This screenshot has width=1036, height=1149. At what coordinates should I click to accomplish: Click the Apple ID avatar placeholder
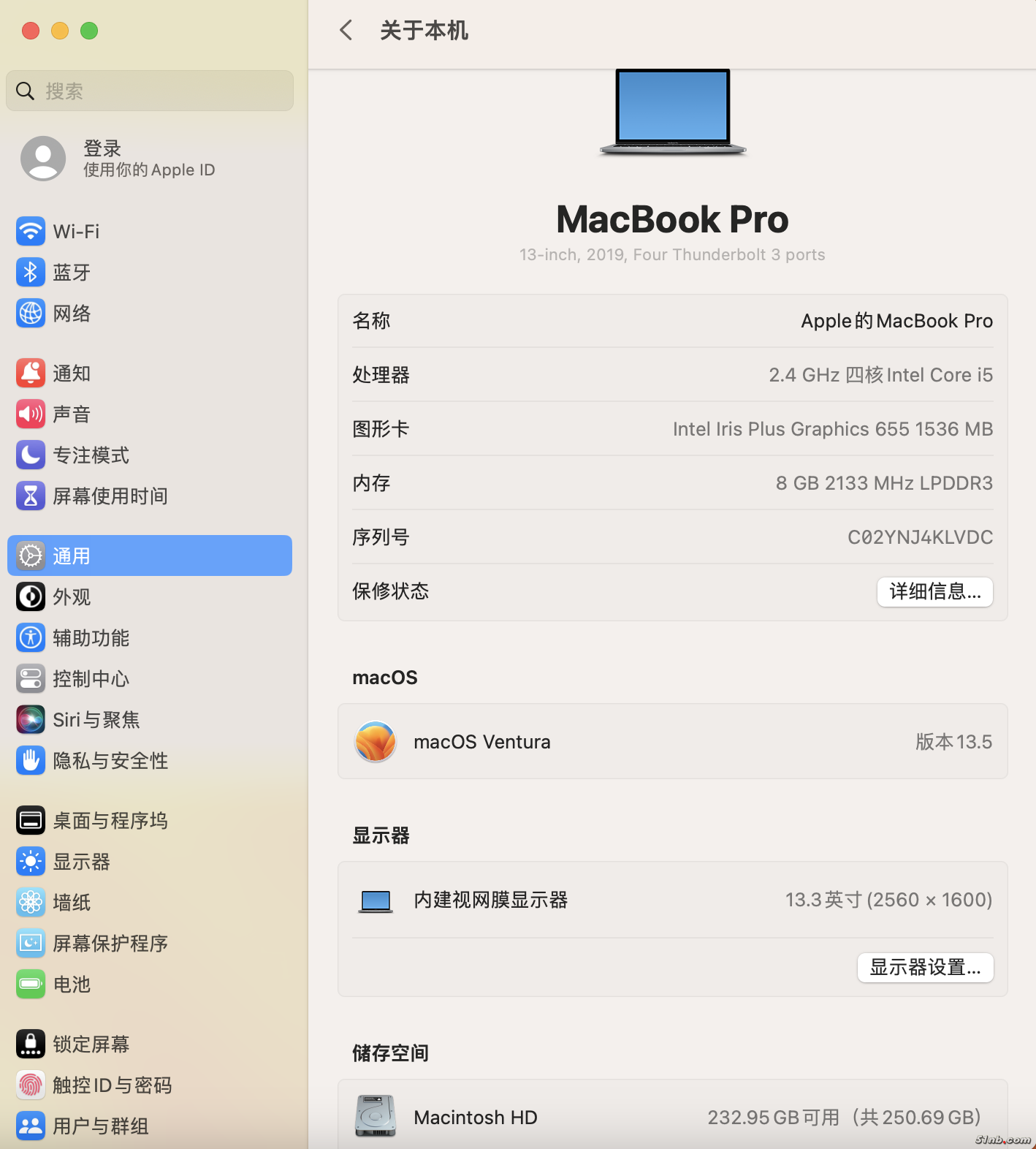point(43,159)
